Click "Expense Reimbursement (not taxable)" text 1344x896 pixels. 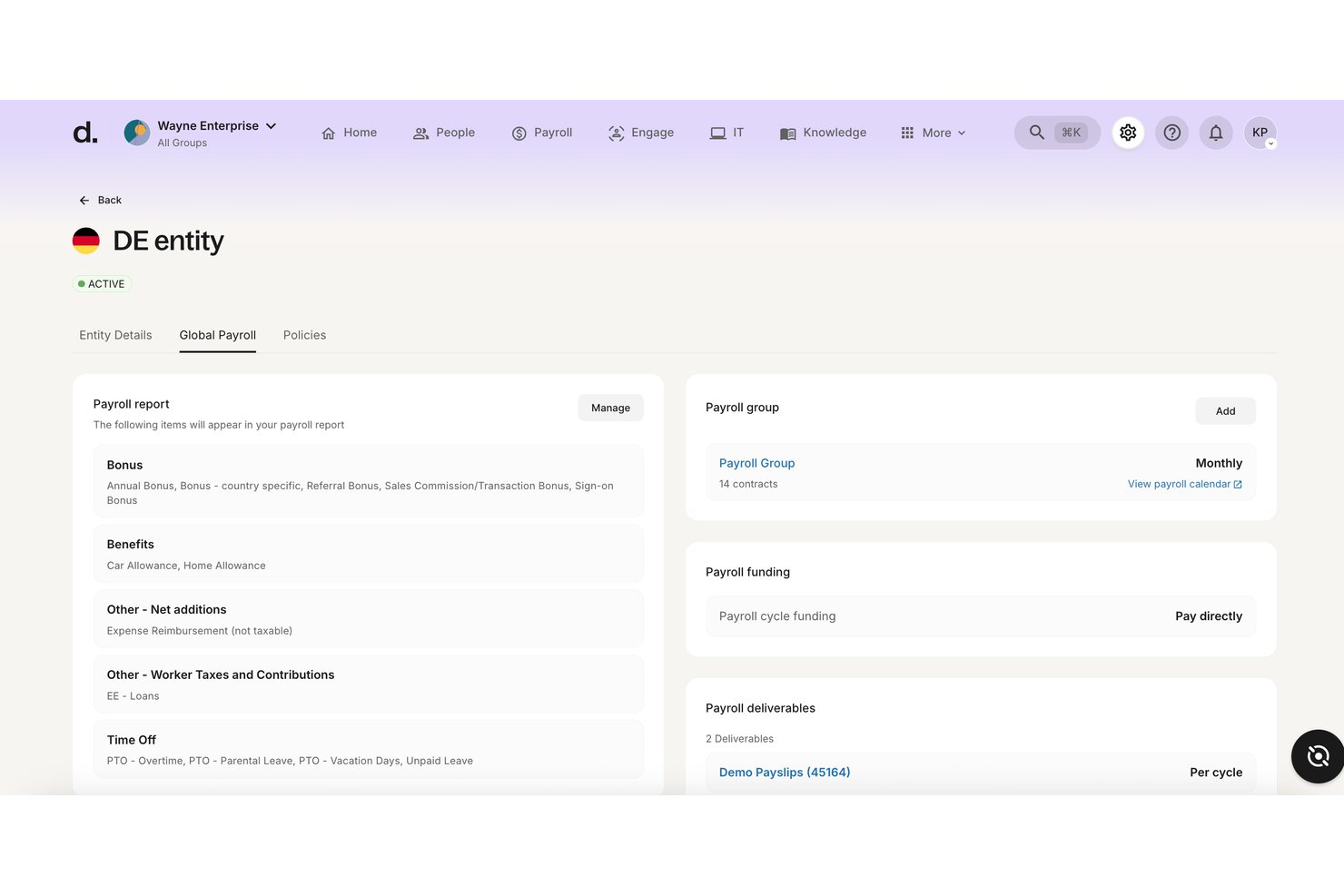(200, 631)
